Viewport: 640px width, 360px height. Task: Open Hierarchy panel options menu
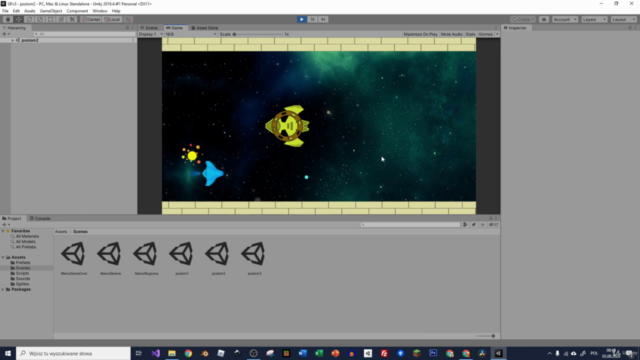click(x=133, y=28)
